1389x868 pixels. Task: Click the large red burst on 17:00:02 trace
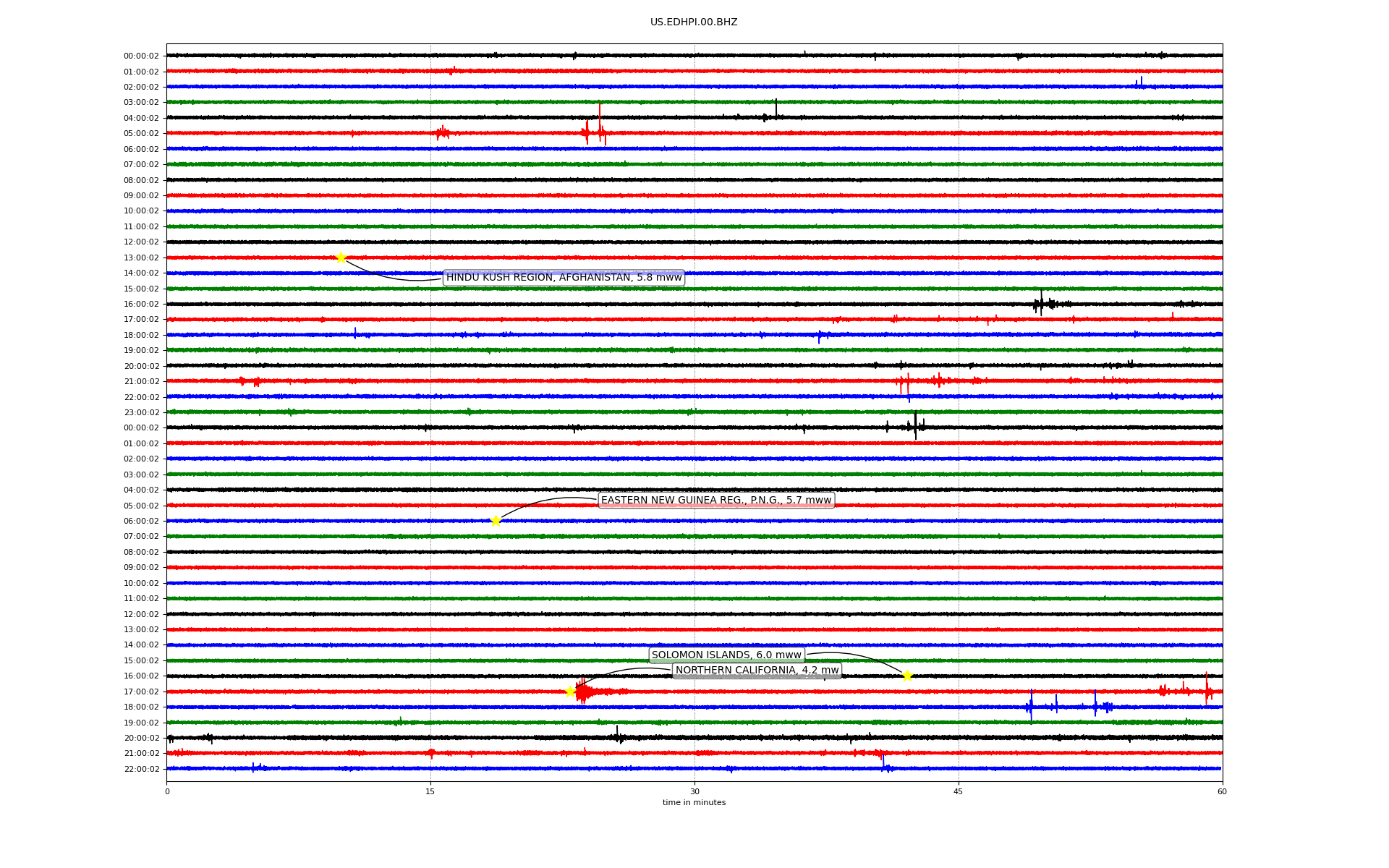(583, 692)
